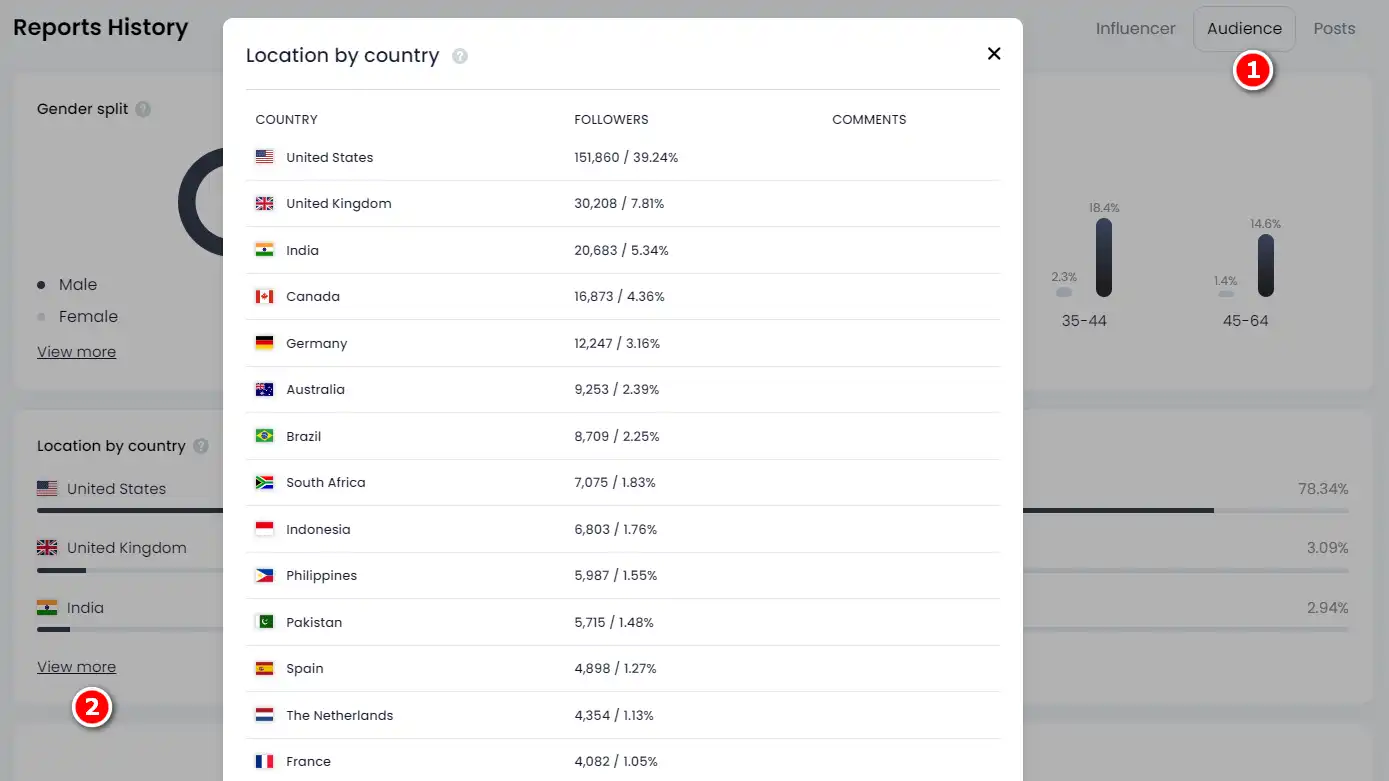Open background Location by country help icon

201,446
